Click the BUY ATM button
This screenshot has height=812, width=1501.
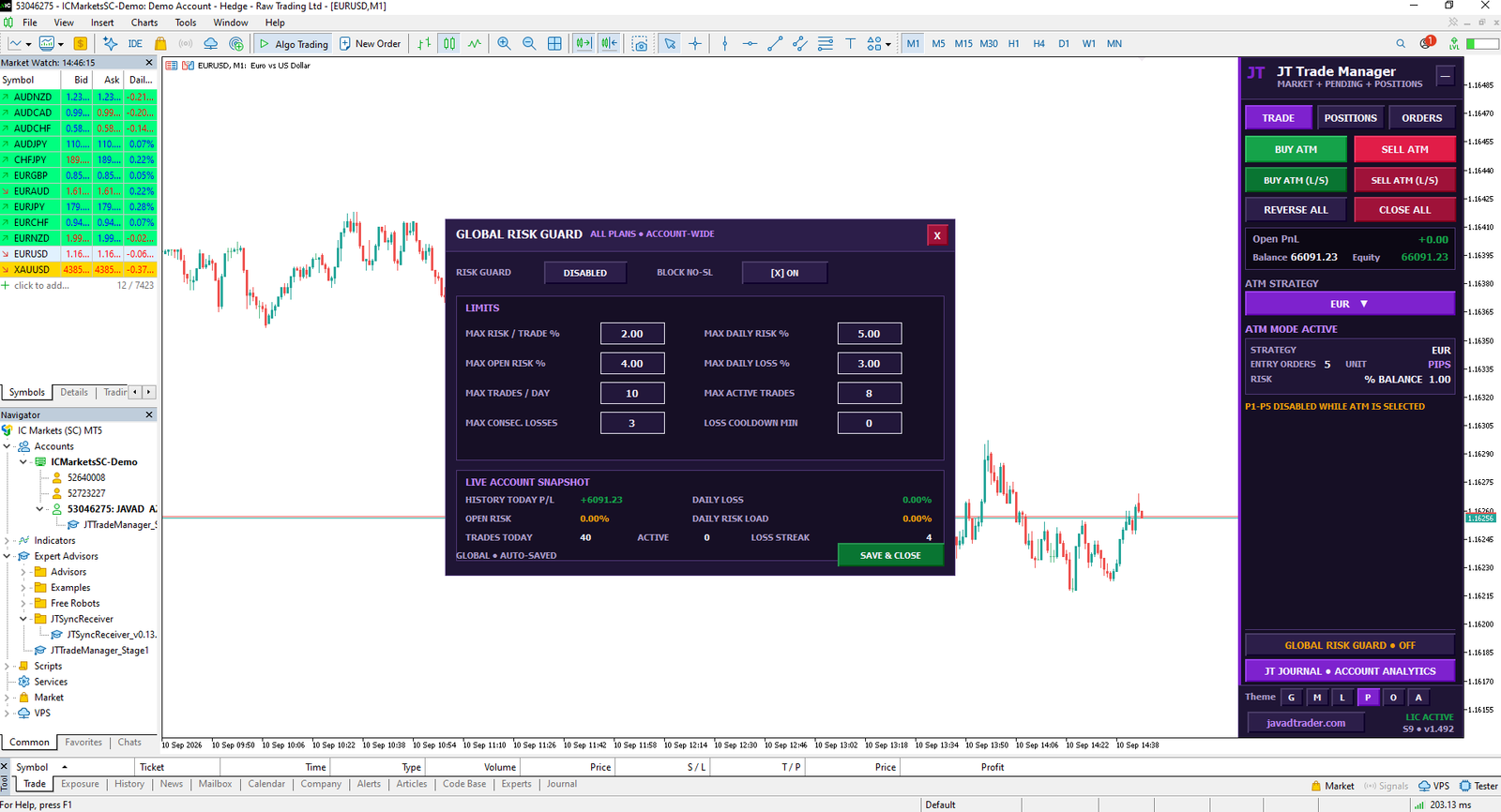coord(1296,149)
